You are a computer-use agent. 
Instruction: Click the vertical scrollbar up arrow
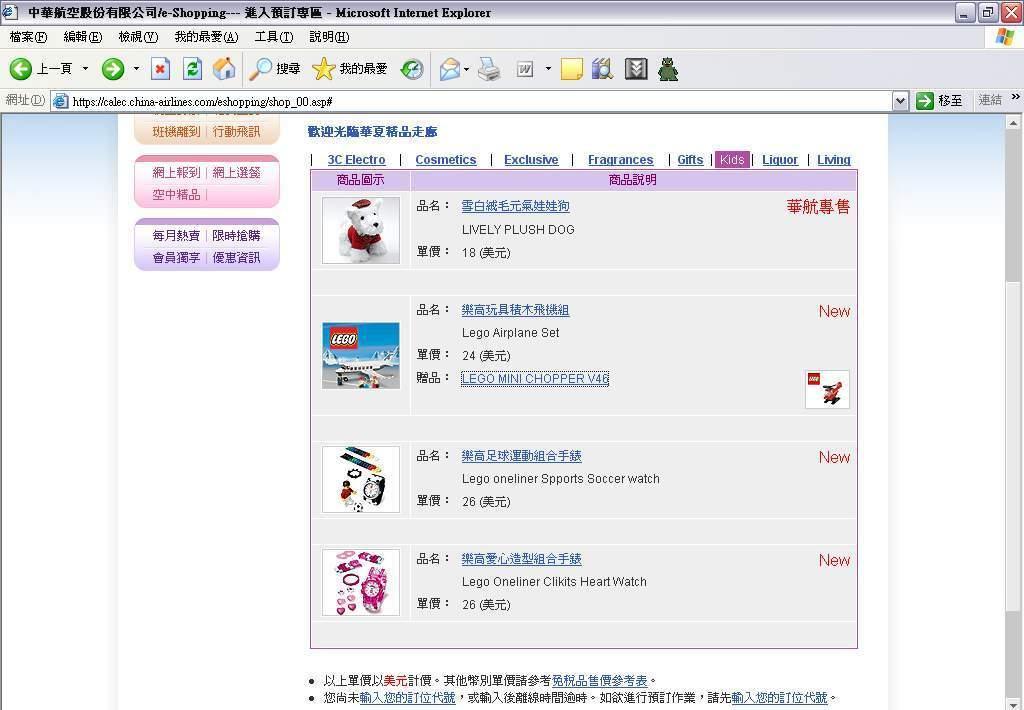click(x=1014, y=122)
